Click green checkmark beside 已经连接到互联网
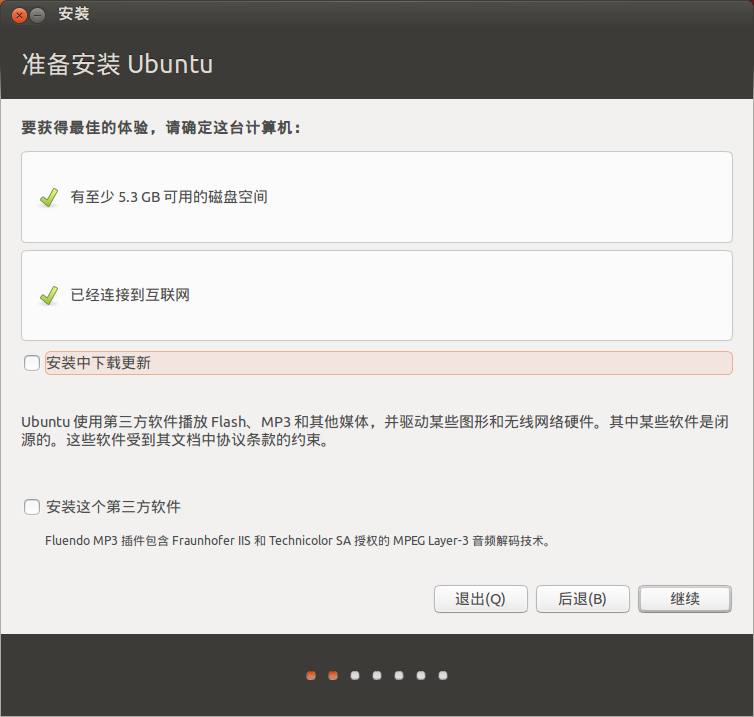 pyautogui.click(x=49, y=295)
